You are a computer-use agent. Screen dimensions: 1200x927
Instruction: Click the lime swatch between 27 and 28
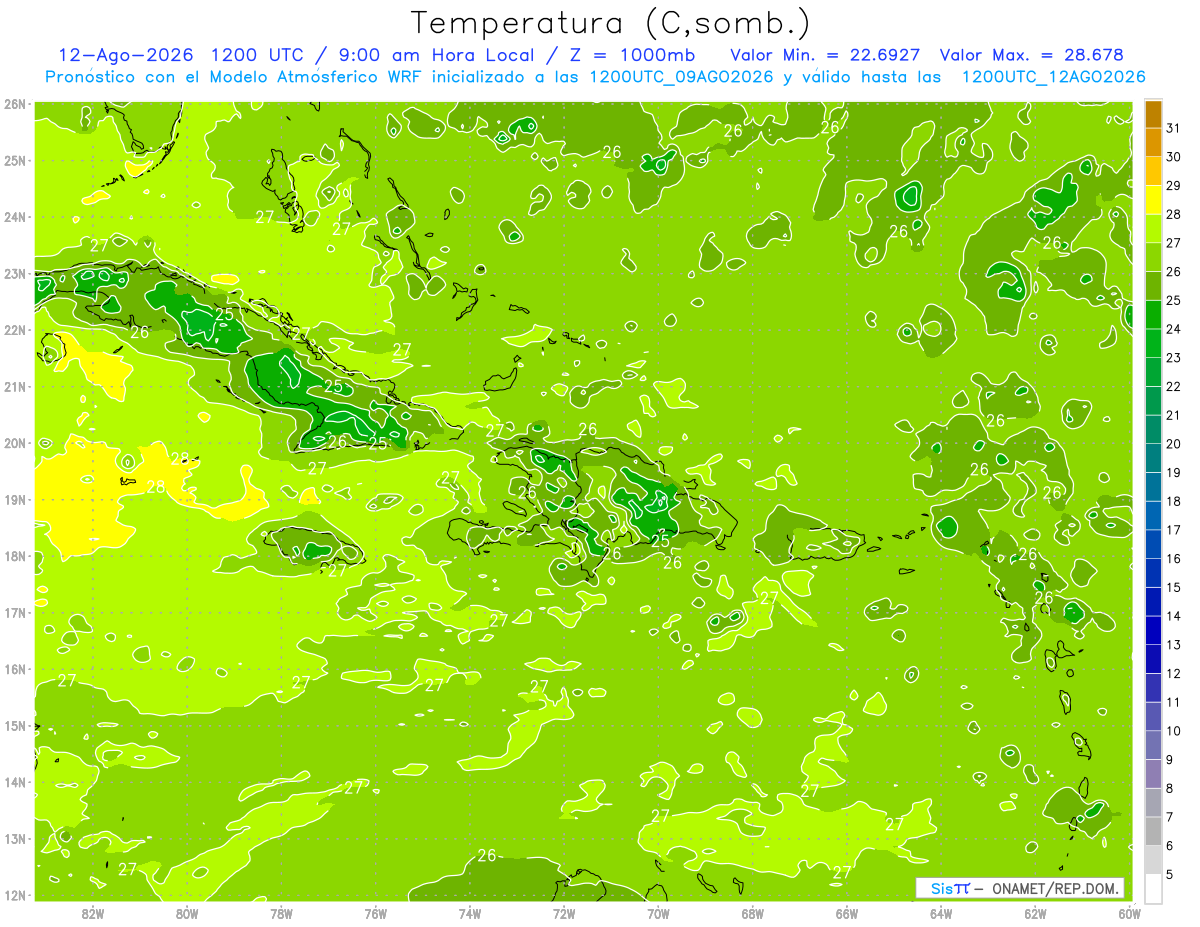[x=1153, y=229]
